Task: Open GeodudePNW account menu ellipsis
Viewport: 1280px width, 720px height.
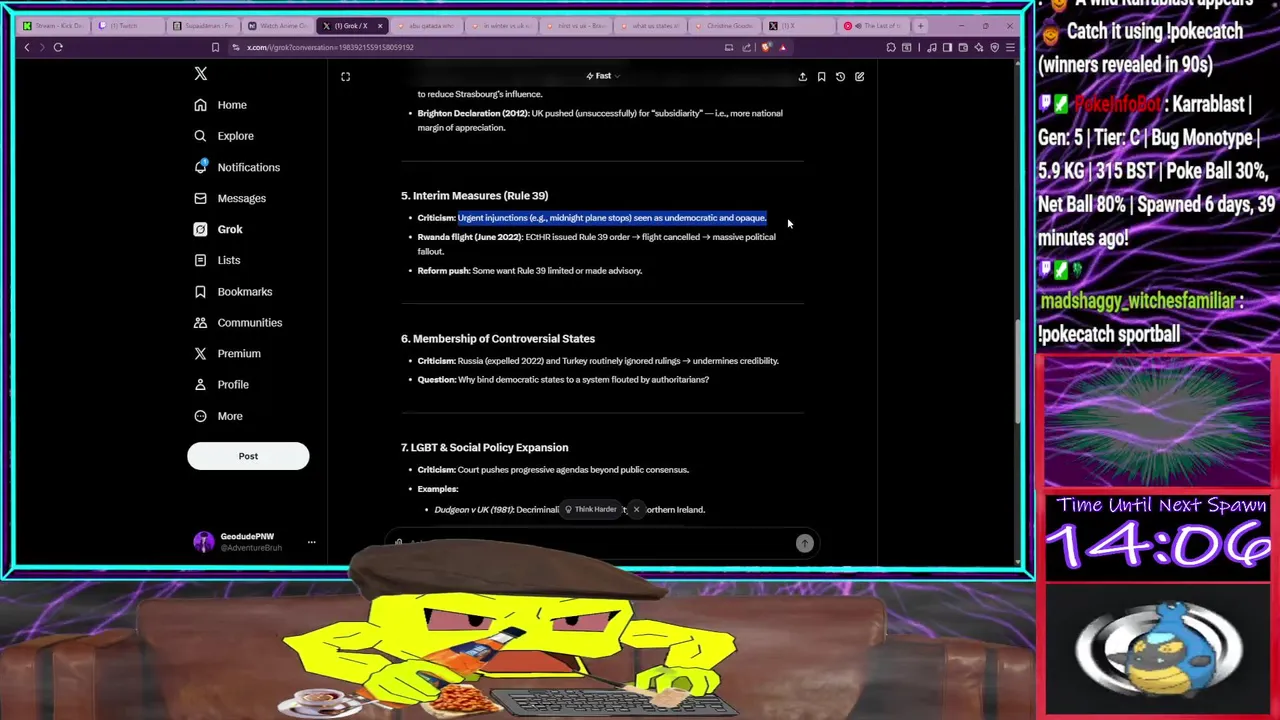Action: pos(311,542)
